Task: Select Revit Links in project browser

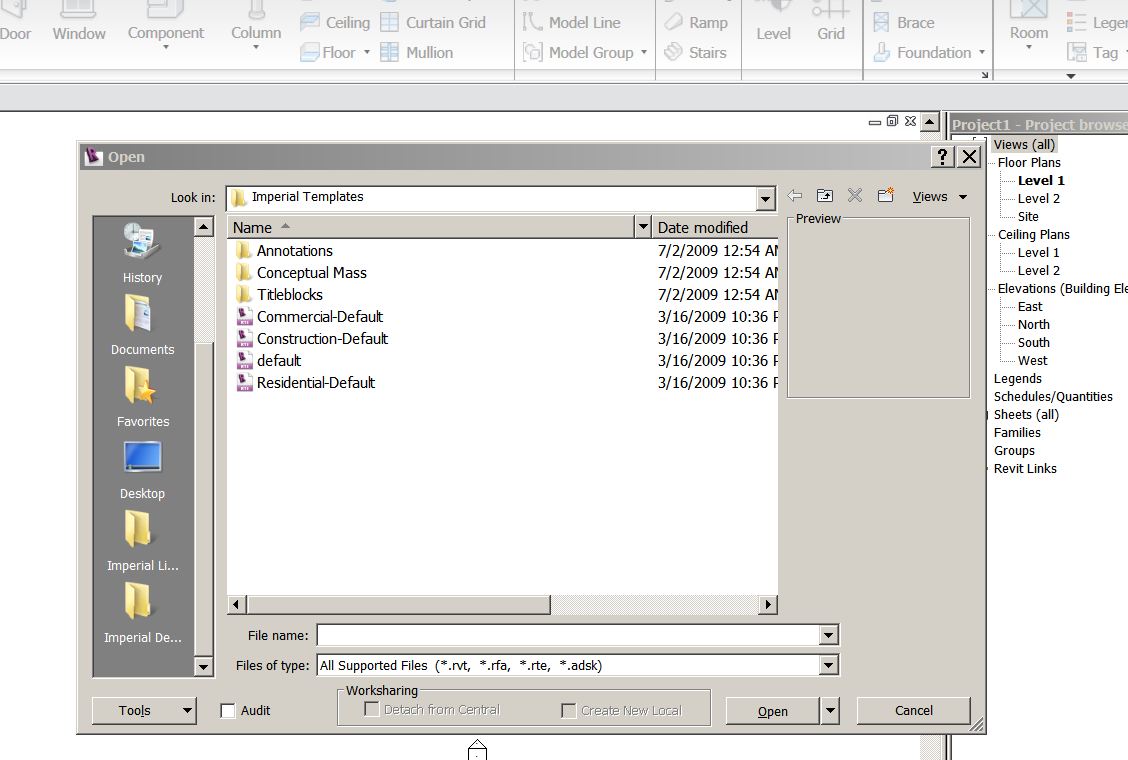Action: [x=1025, y=469]
